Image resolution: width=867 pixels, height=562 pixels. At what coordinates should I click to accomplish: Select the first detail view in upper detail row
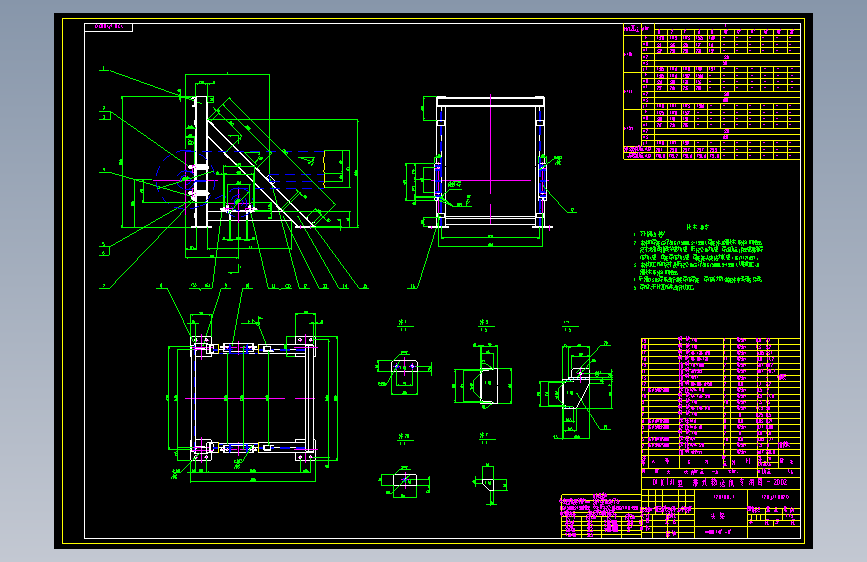pyautogui.click(x=405, y=376)
